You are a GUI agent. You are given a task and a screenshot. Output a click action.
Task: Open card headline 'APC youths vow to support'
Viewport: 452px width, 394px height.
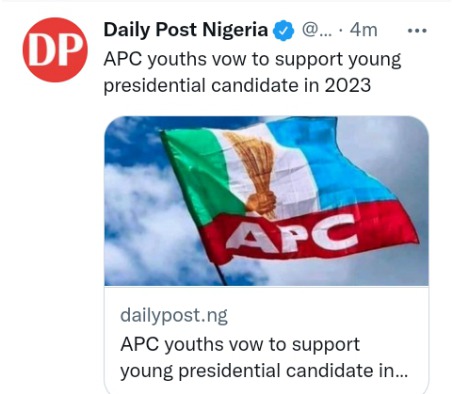pos(240,344)
